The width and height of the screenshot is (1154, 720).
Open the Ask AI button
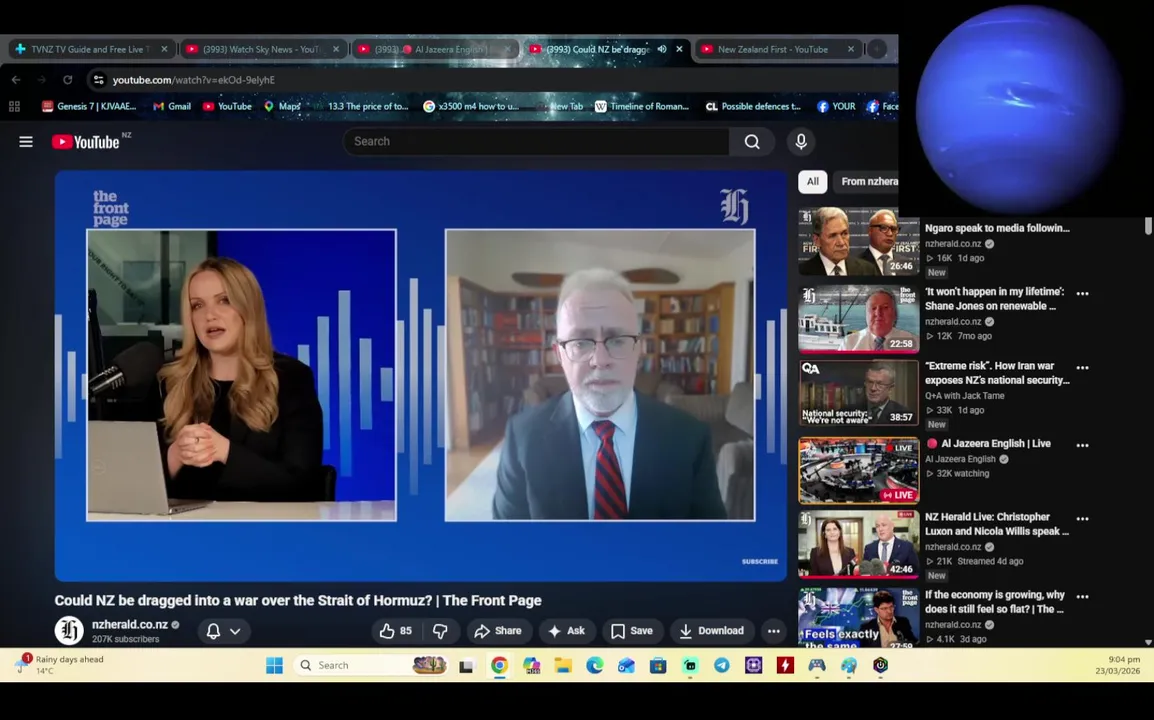click(567, 631)
